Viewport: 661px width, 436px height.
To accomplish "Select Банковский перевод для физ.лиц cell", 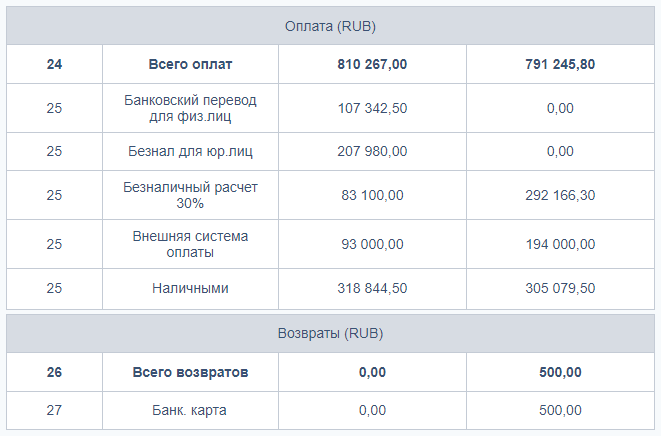I will click(x=190, y=108).
